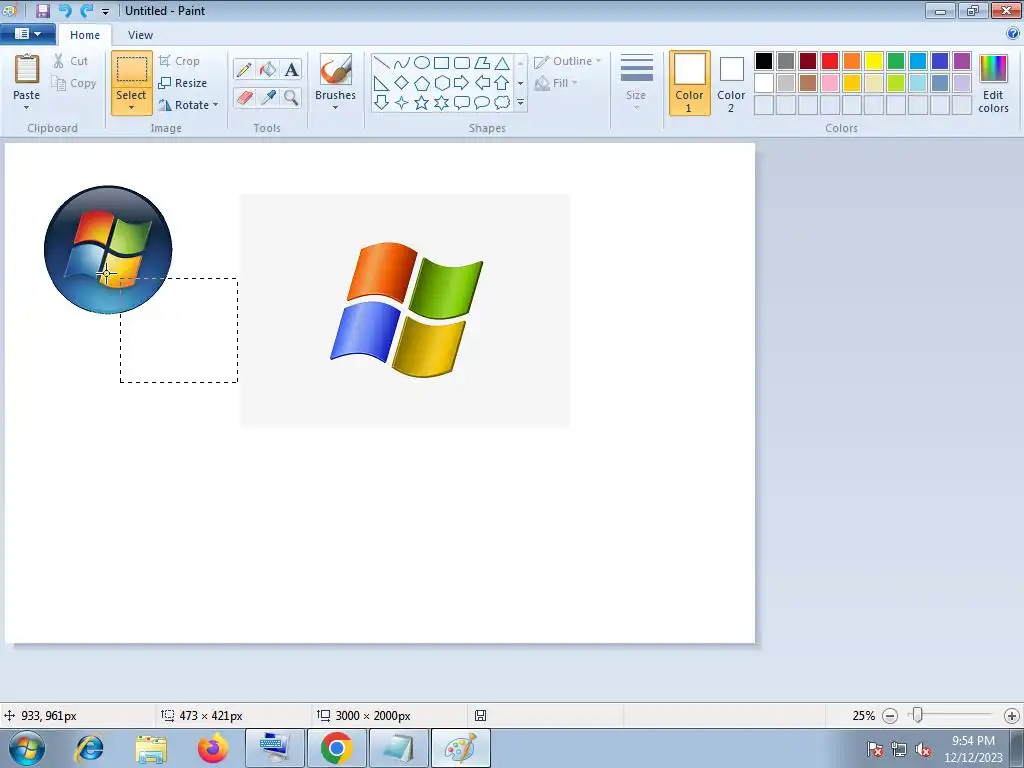
Task: Click zoom out minus button
Action: coord(889,716)
